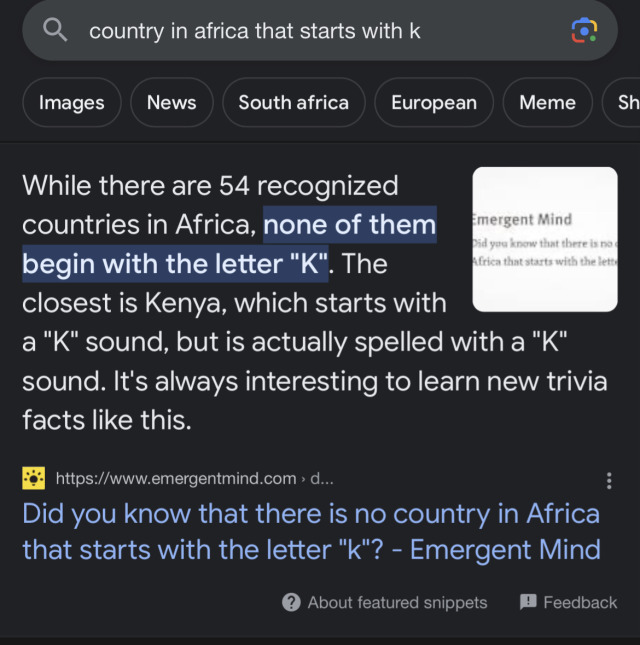Switch to the Images filter tab
Image resolution: width=640 pixels, height=645 pixels.
click(x=71, y=103)
